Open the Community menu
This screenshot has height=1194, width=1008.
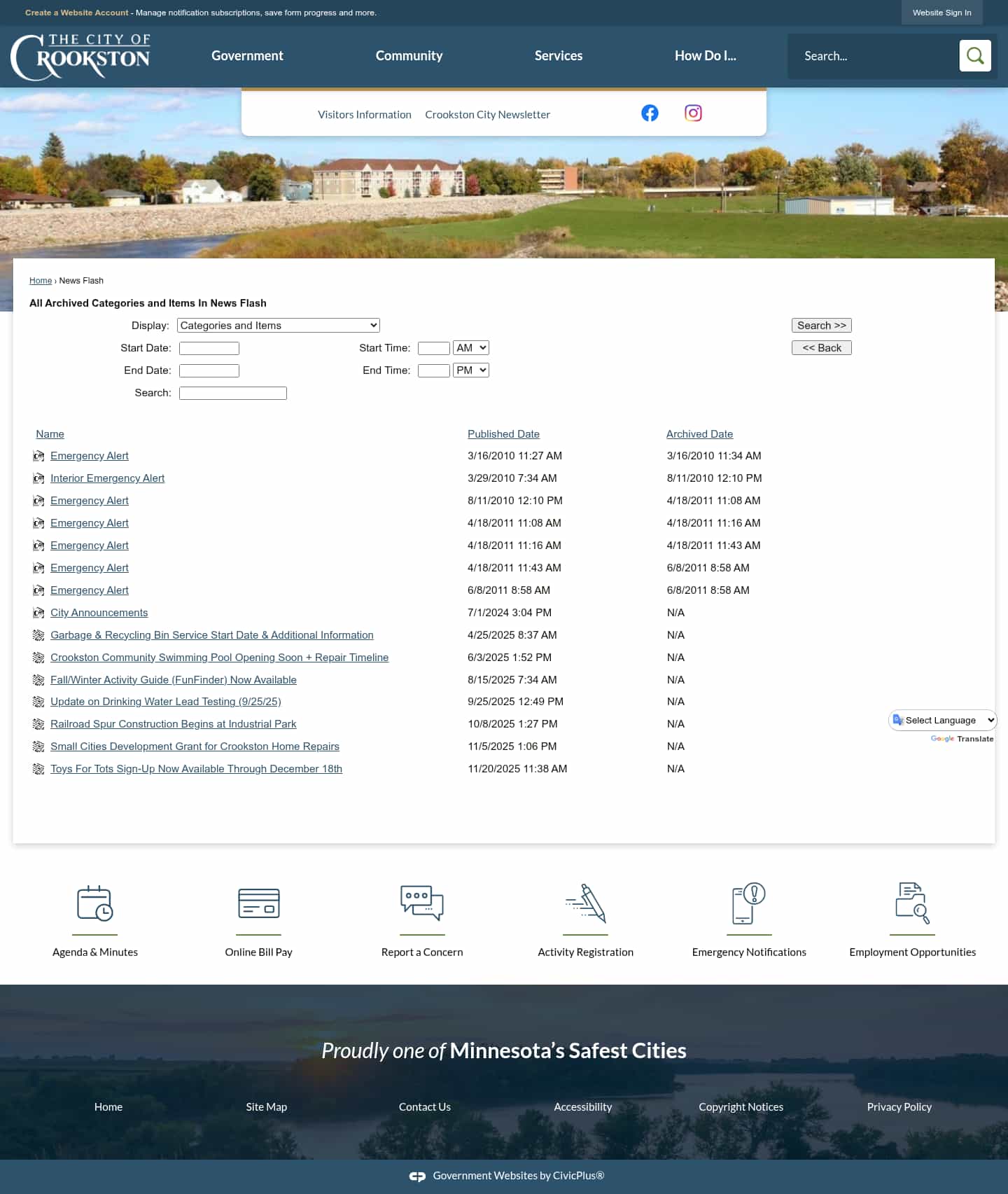[x=409, y=55]
